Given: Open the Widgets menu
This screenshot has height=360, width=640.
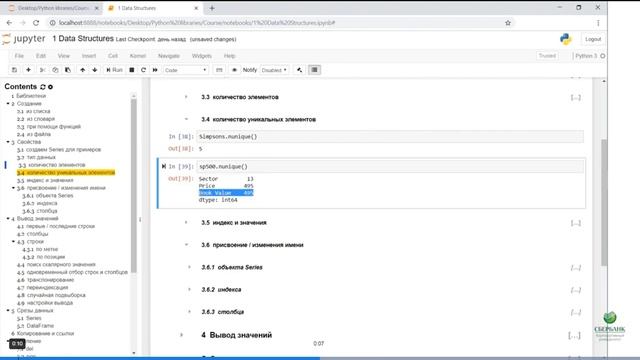Looking at the screenshot, I should [x=202, y=56].
